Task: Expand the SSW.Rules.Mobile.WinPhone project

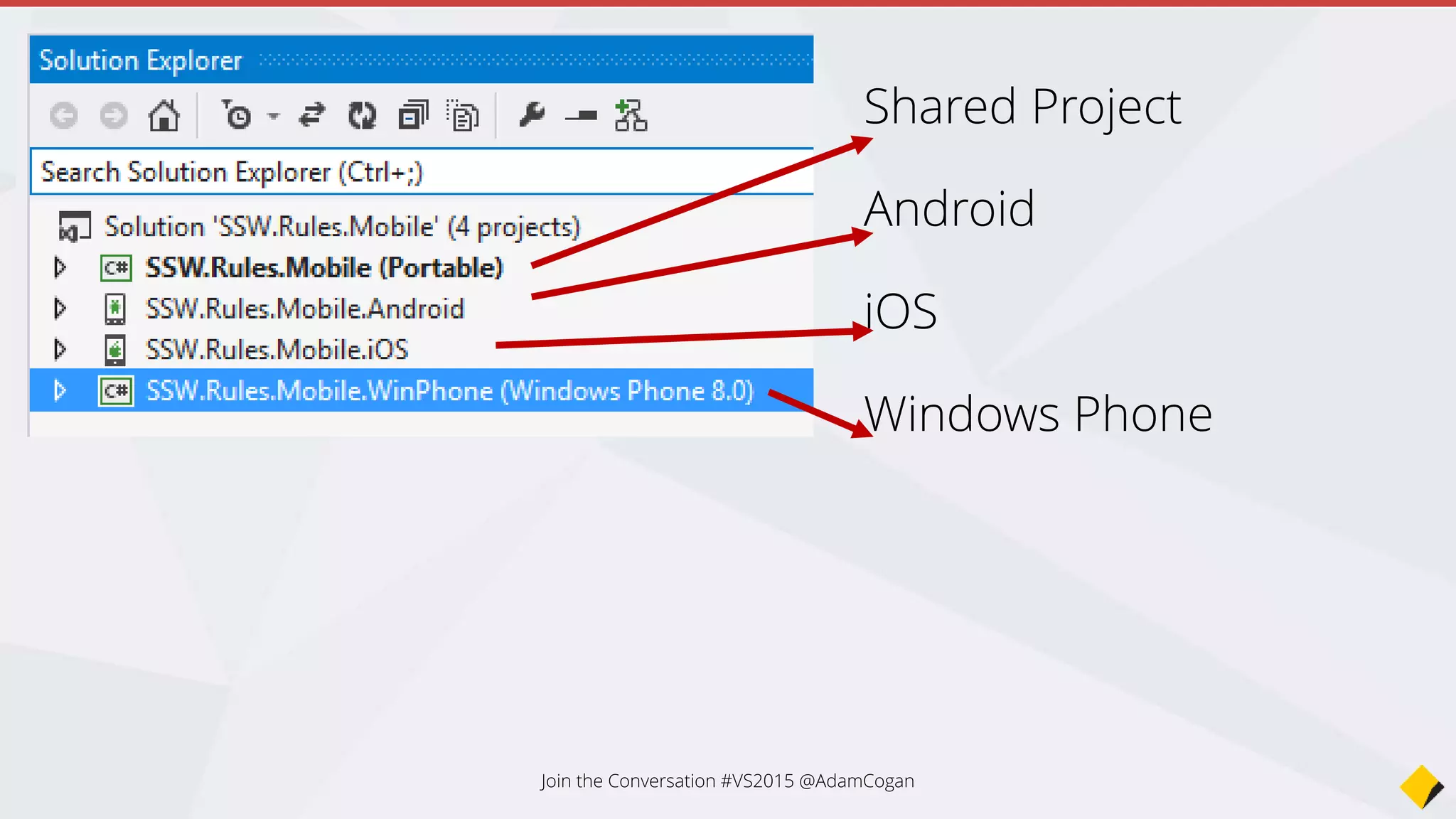Action: 60,390
